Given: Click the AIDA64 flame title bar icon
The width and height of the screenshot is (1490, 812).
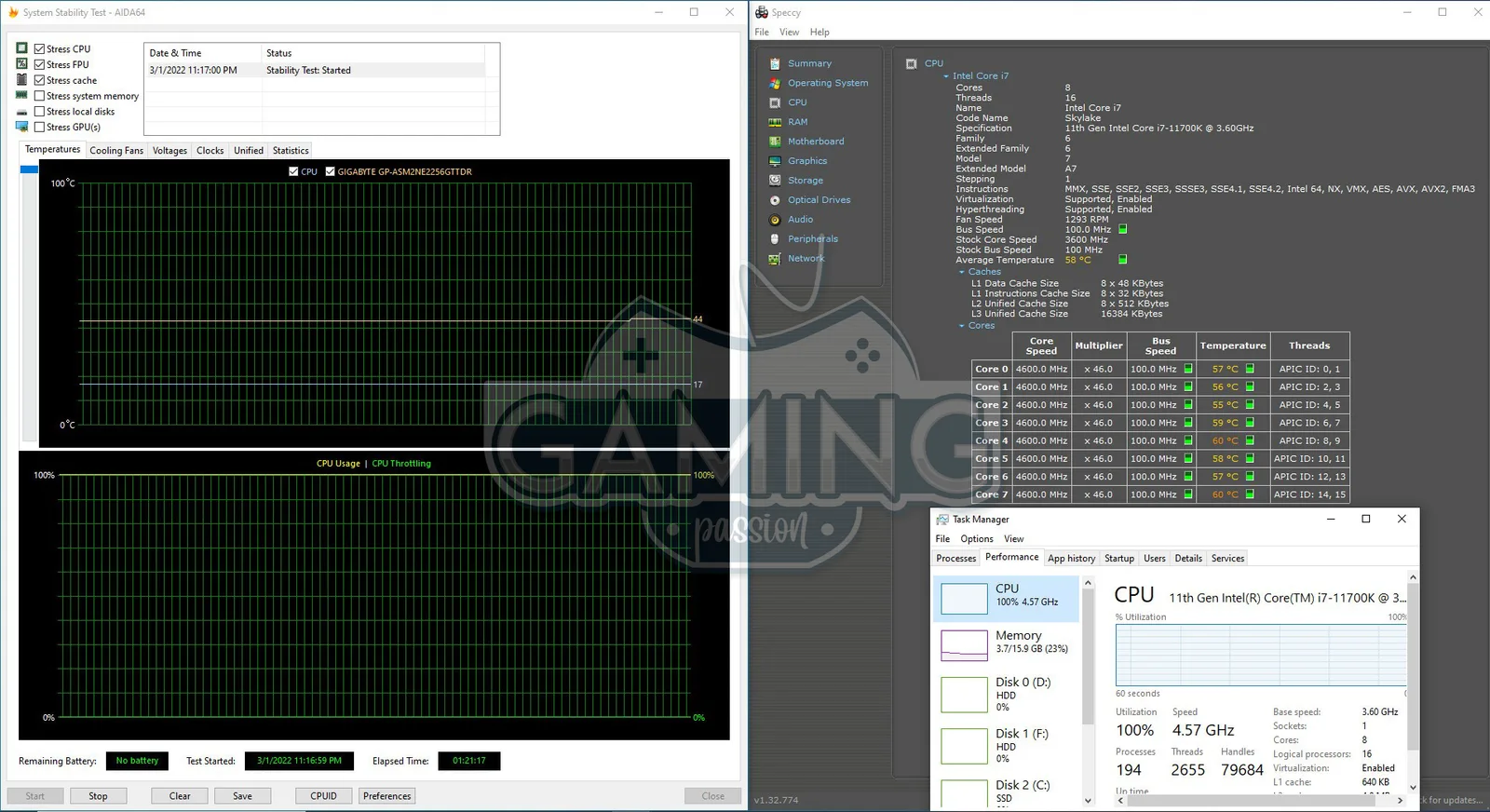Looking at the screenshot, I should pos(13,12).
